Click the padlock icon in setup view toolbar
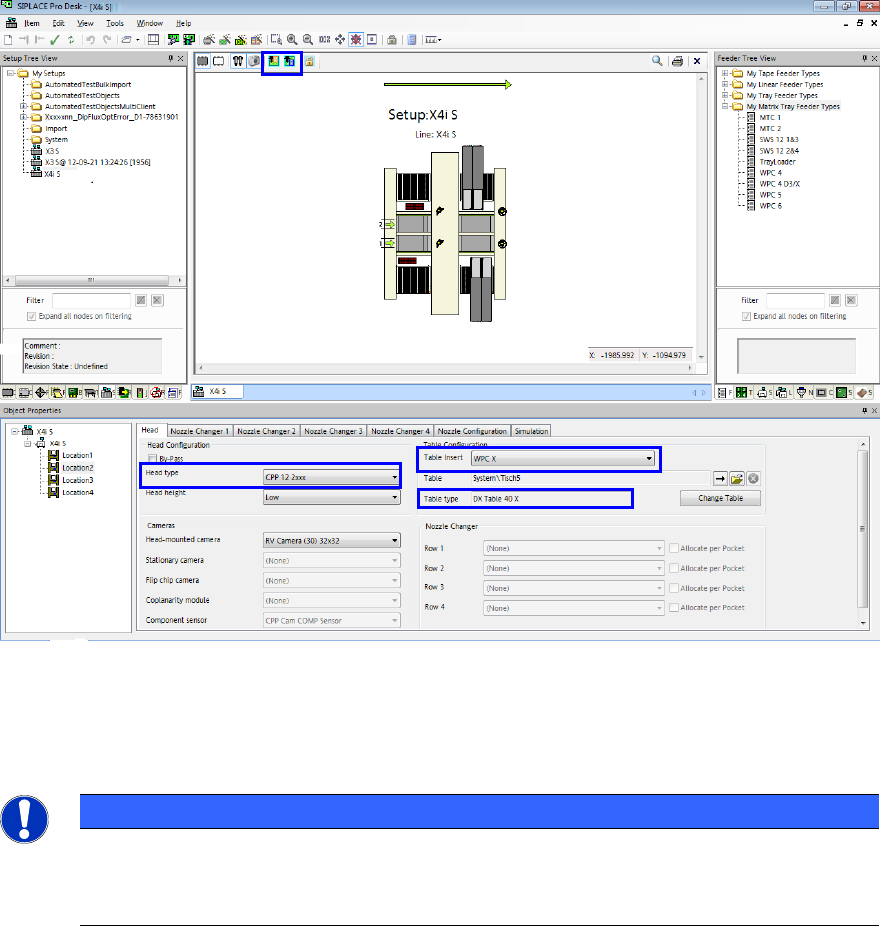The height and width of the screenshot is (926, 880). pos(309,61)
